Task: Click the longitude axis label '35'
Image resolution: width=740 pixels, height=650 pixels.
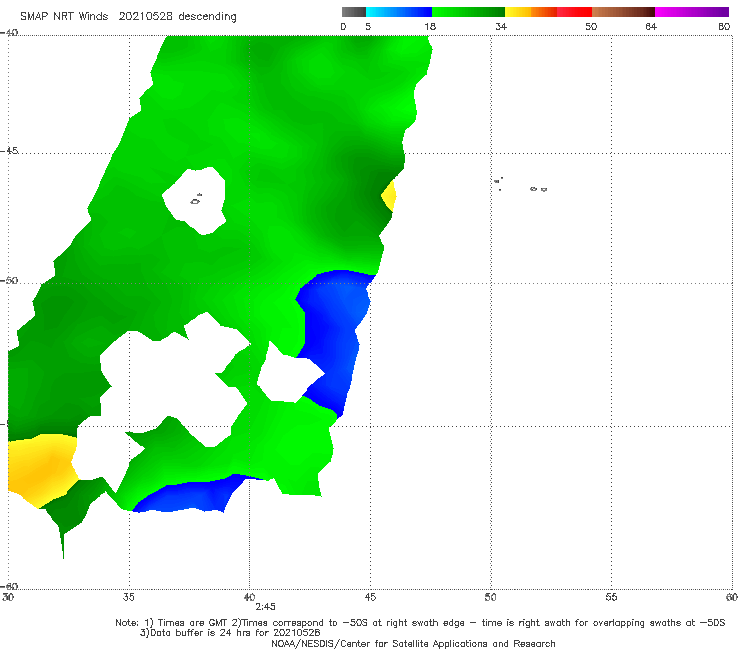Action: [x=128, y=597]
